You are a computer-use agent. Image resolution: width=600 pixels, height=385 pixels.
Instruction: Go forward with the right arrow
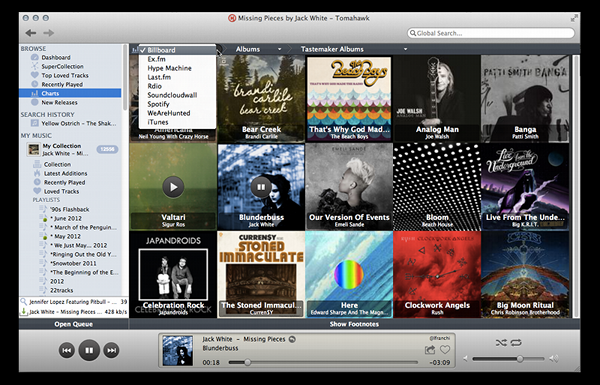(49, 33)
